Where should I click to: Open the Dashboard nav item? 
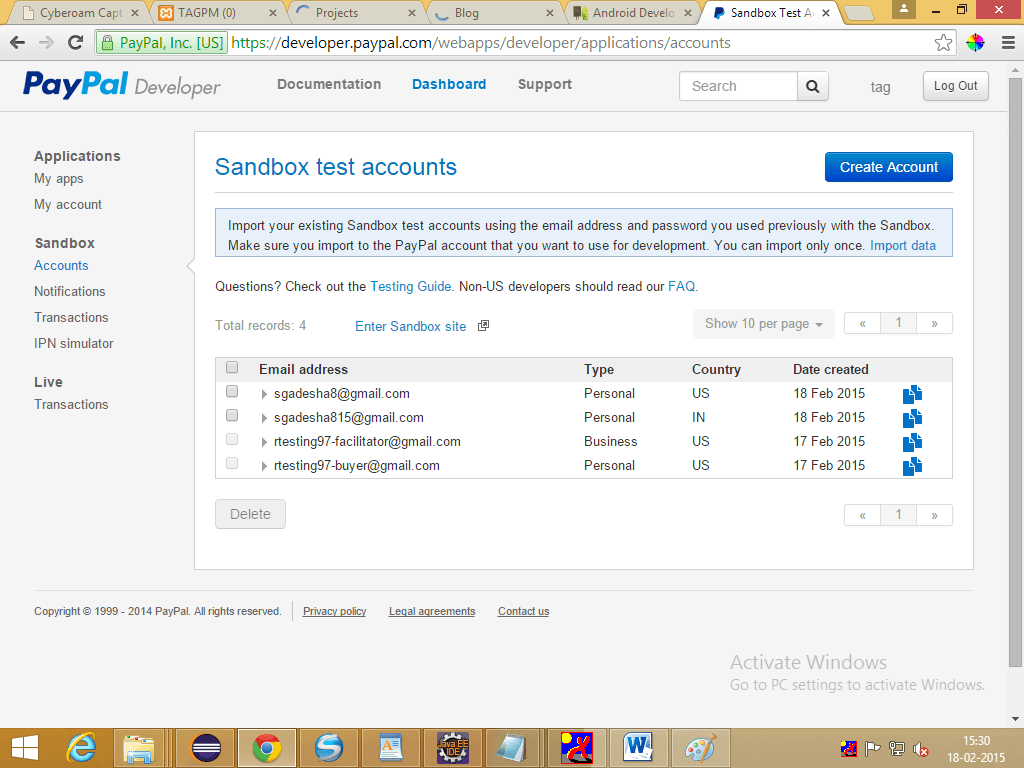click(x=449, y=84)
